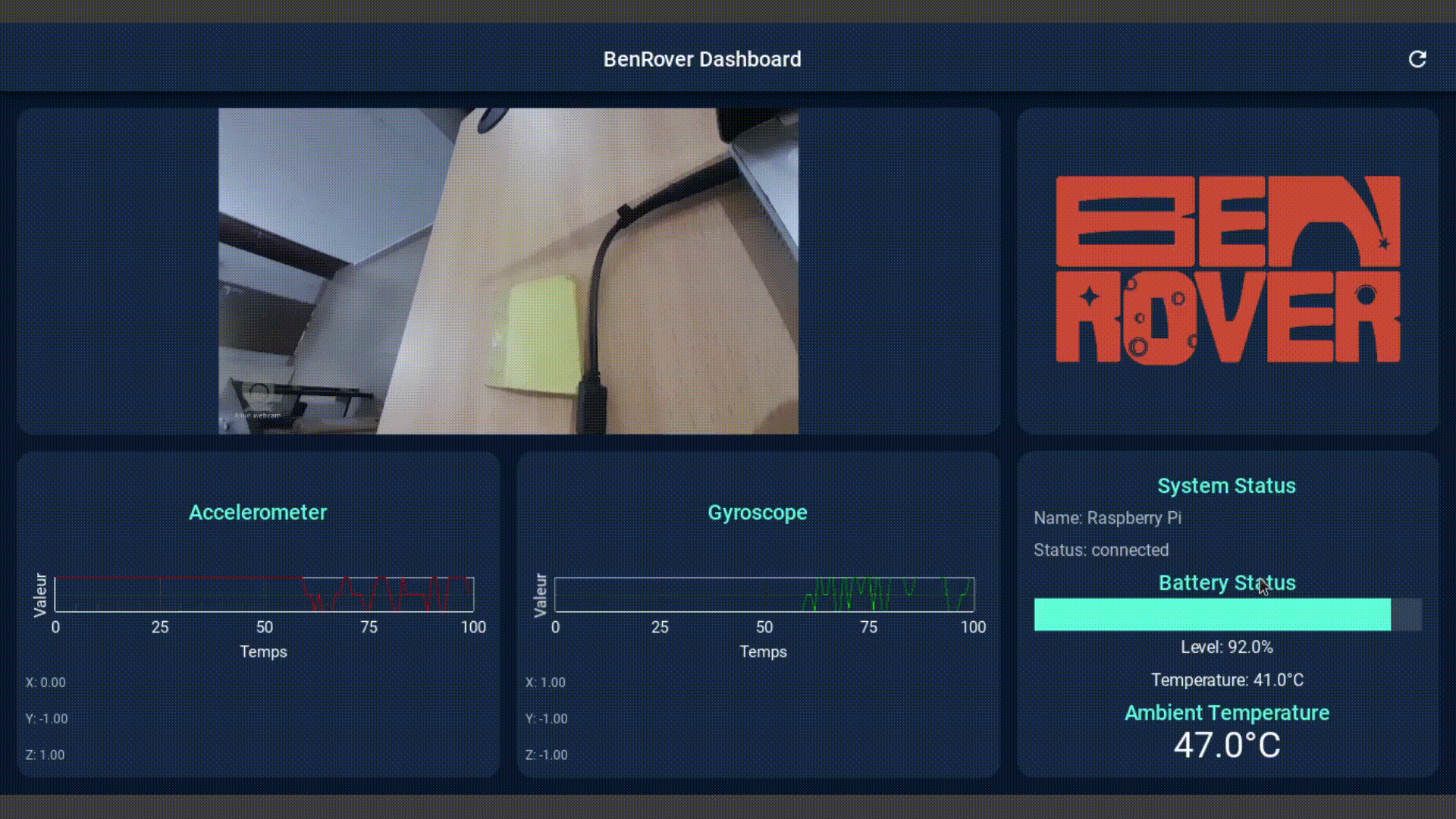
Task: Open the System Status heading
Action: pyautogui.click(x=1225, y=485)
